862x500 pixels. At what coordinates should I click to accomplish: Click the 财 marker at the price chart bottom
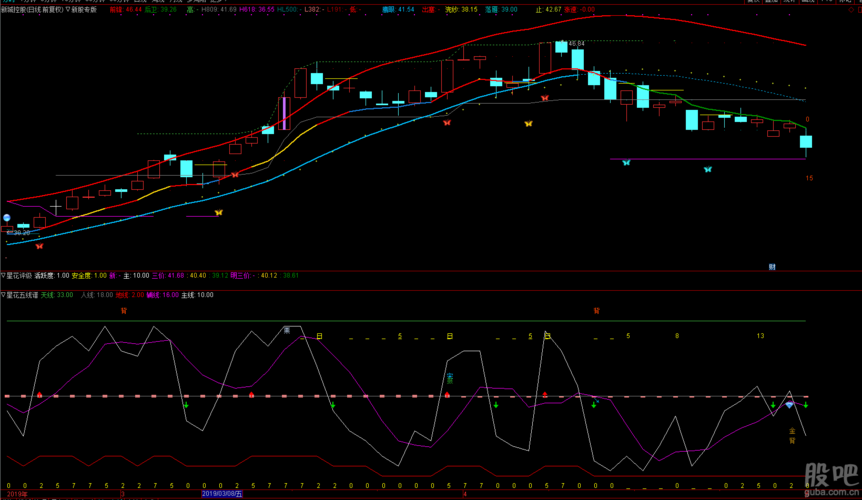click(772, 267)
